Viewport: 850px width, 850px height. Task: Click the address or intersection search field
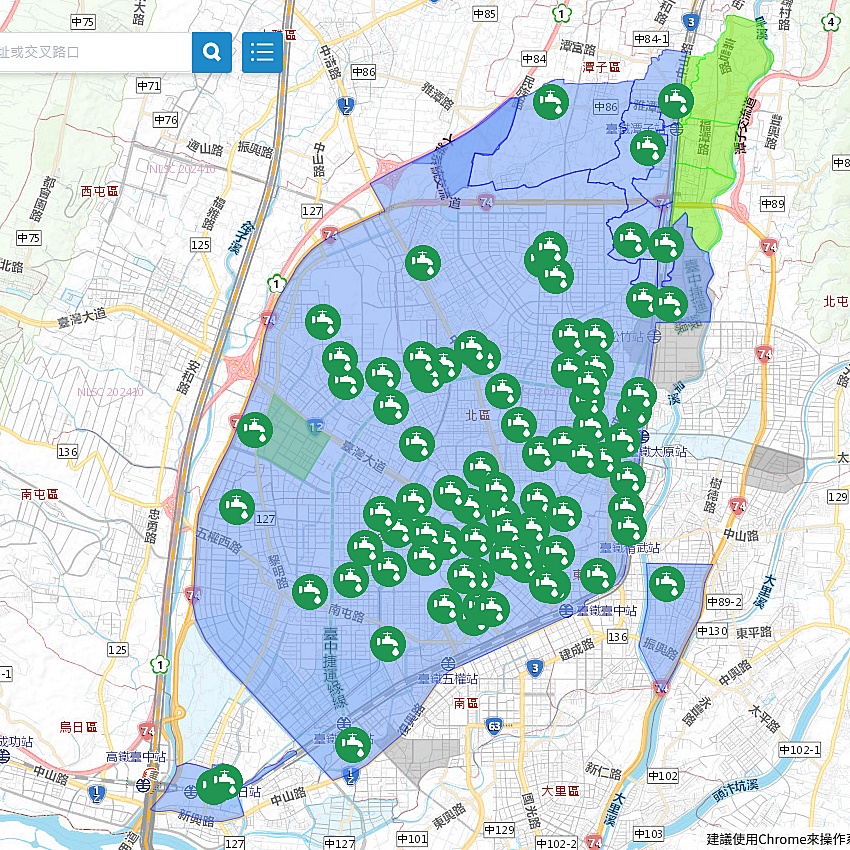95,52
